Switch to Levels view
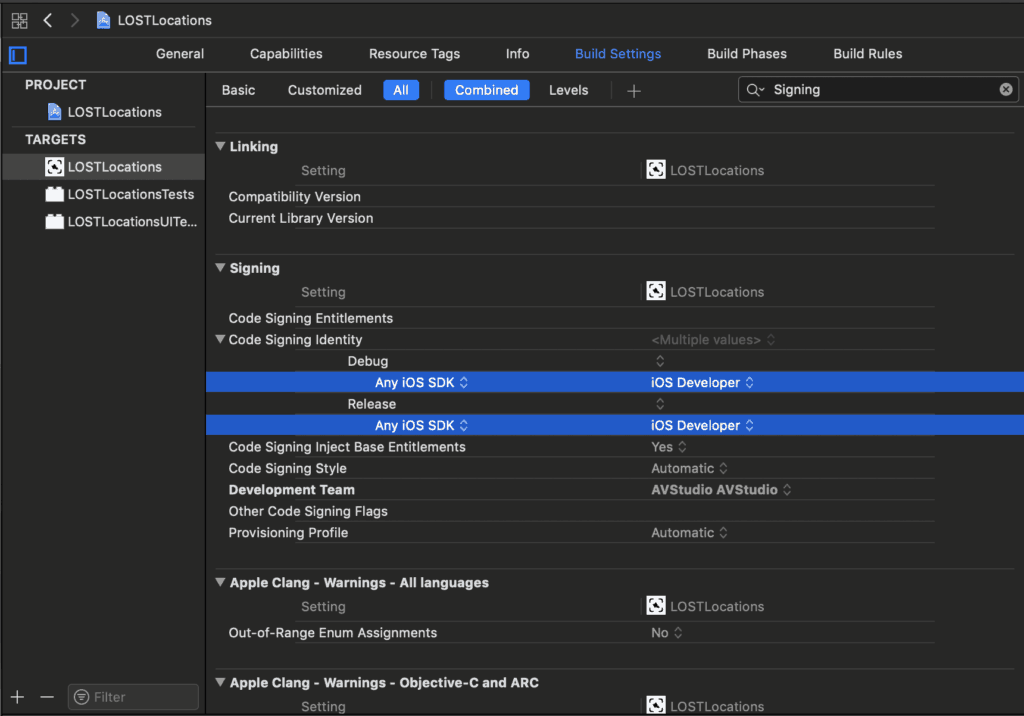The height and width of the screenshot is (716, 1024). (568, 90)
